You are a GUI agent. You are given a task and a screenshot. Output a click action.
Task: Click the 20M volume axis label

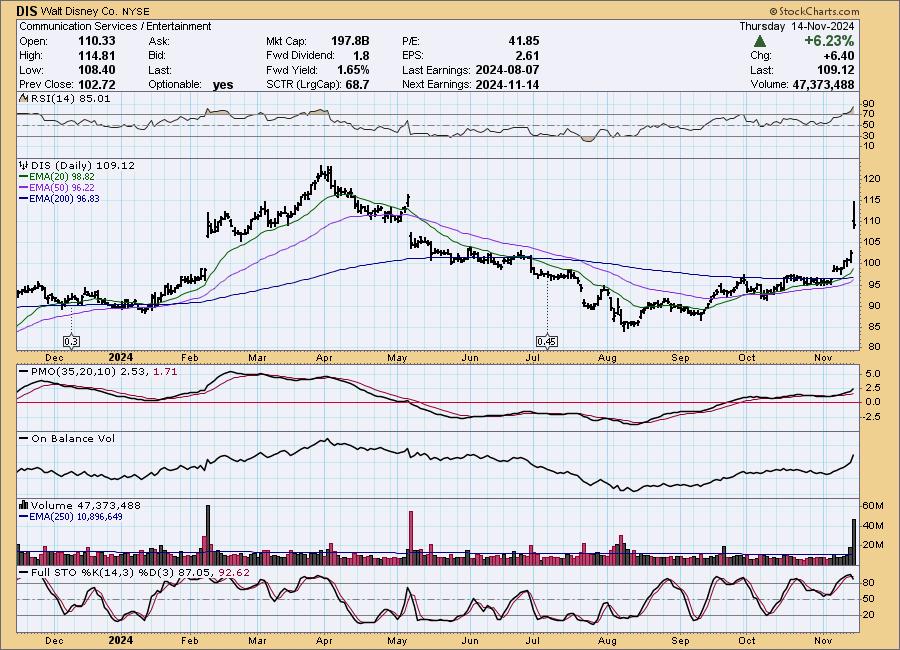(x=873, y=545)
